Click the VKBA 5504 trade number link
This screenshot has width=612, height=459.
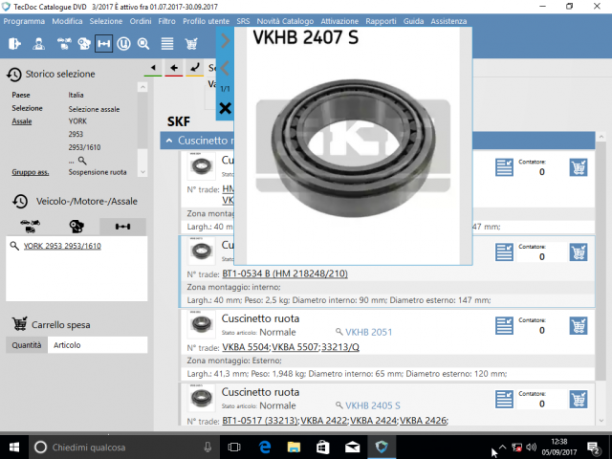click(x=245, y=347)
